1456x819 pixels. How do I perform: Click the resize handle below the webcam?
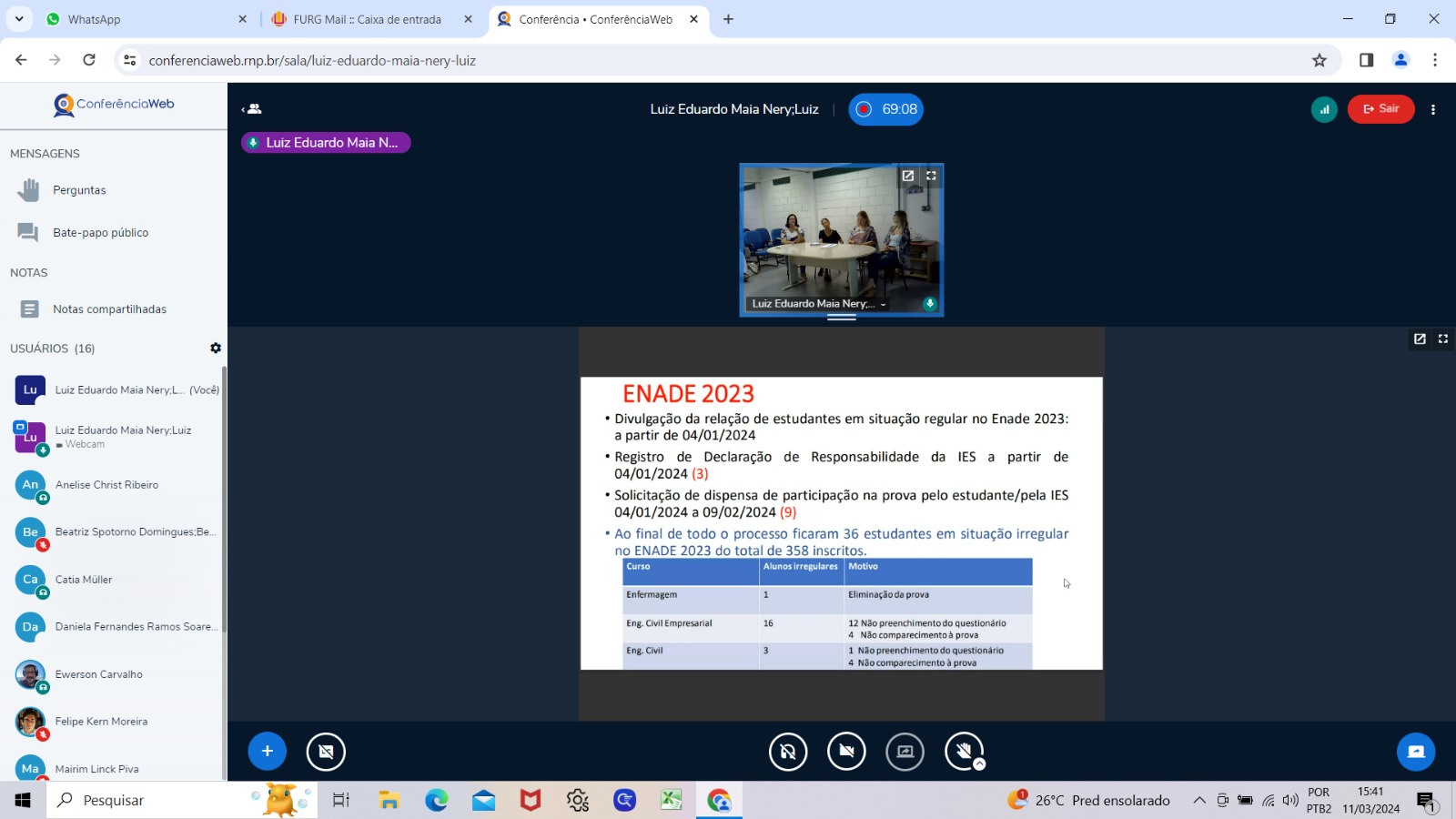click(841, 318)
